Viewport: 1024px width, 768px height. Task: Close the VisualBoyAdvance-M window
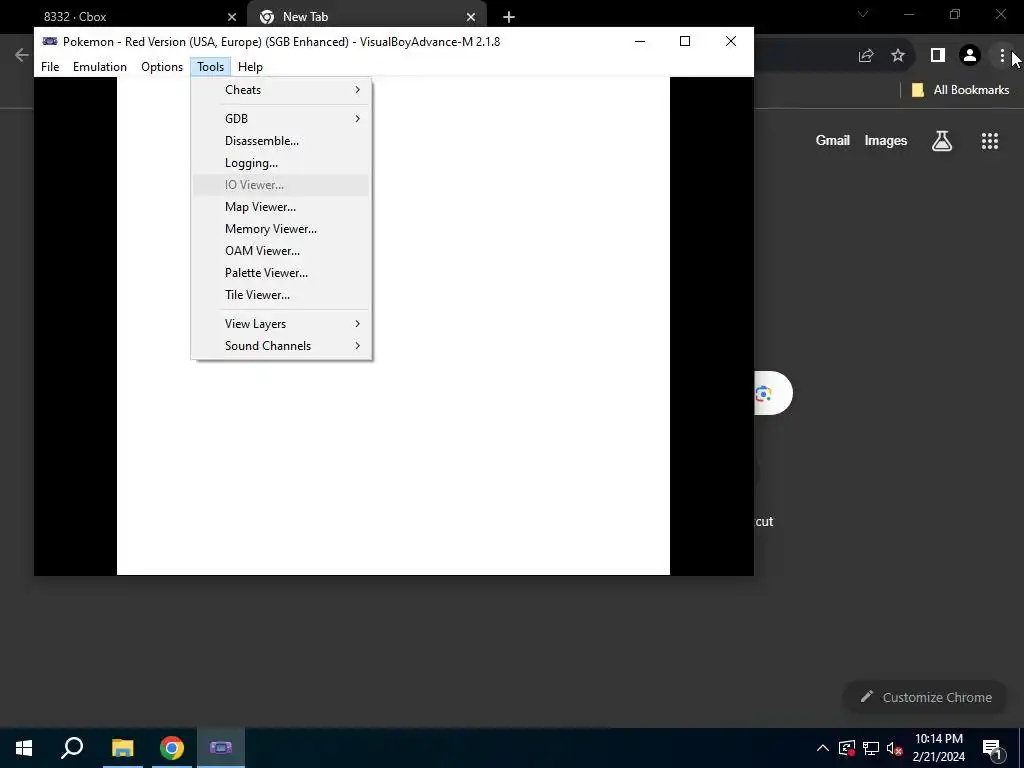(731, 41)
